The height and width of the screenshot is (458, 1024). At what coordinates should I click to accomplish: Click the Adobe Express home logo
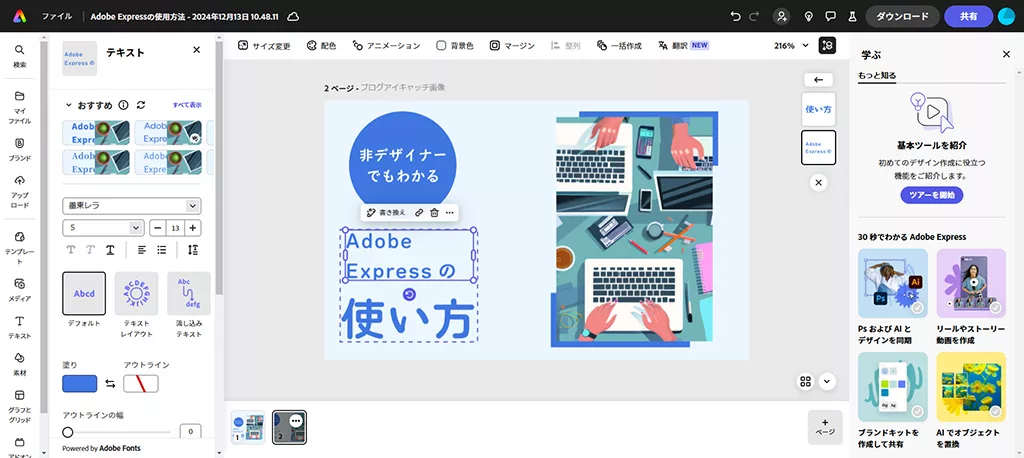20,16
